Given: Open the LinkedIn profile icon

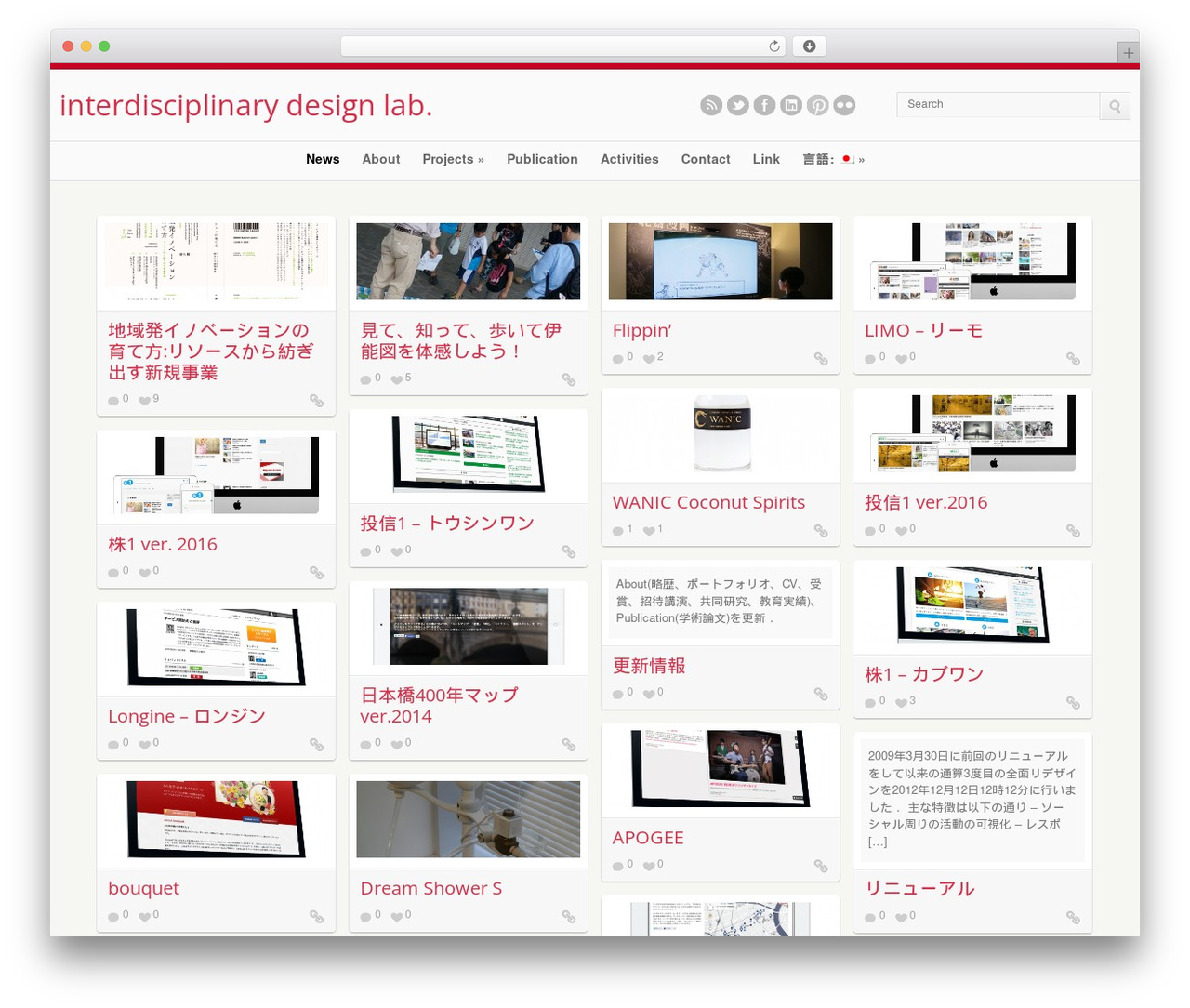Looking at the screenshot, I should [791, 105].
